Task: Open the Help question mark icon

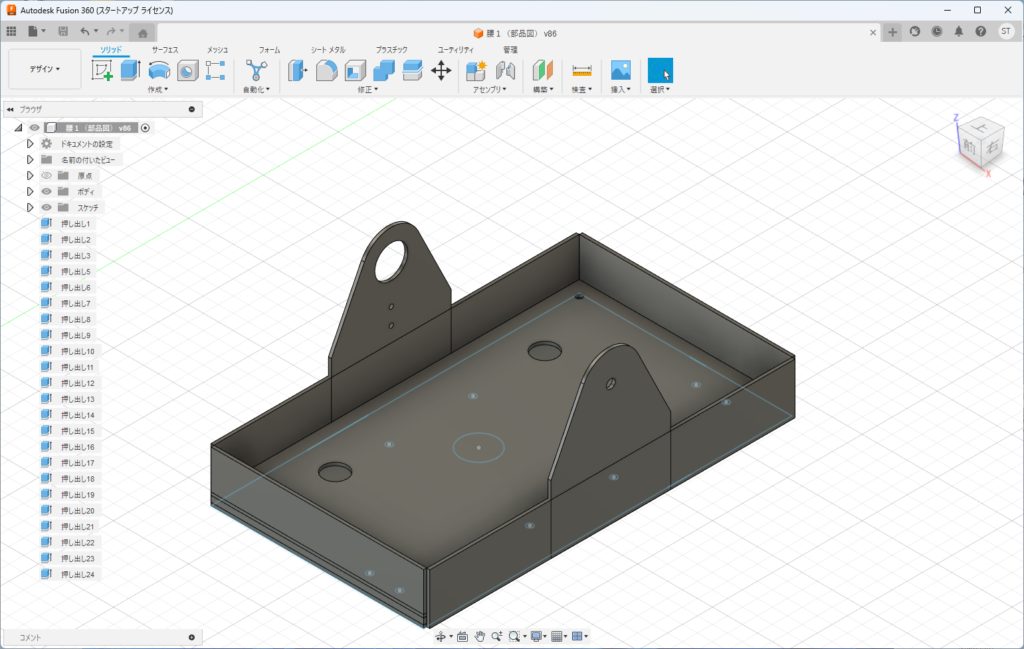Action: (980, 31)
